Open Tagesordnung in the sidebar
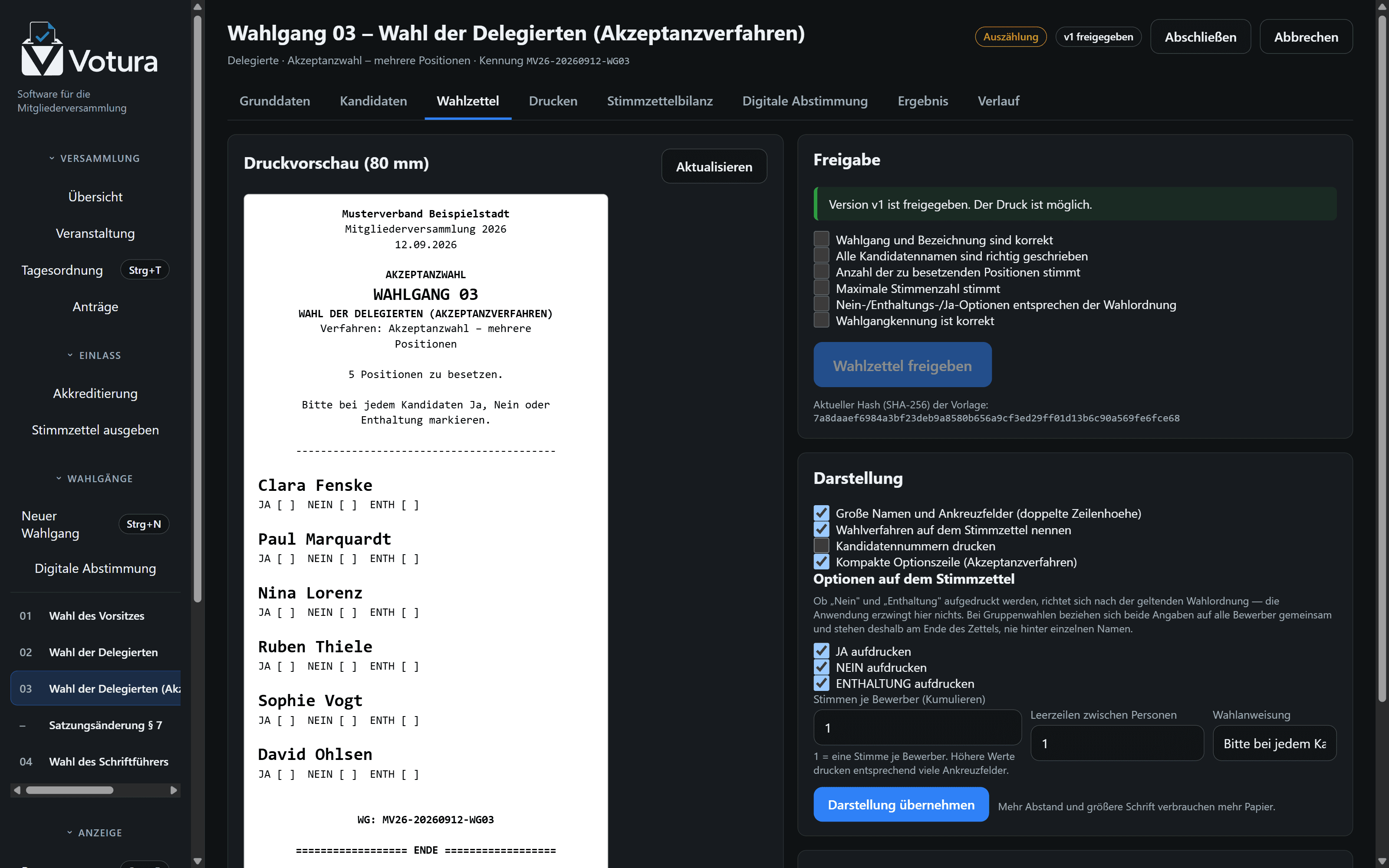 [x=95, y=270]
